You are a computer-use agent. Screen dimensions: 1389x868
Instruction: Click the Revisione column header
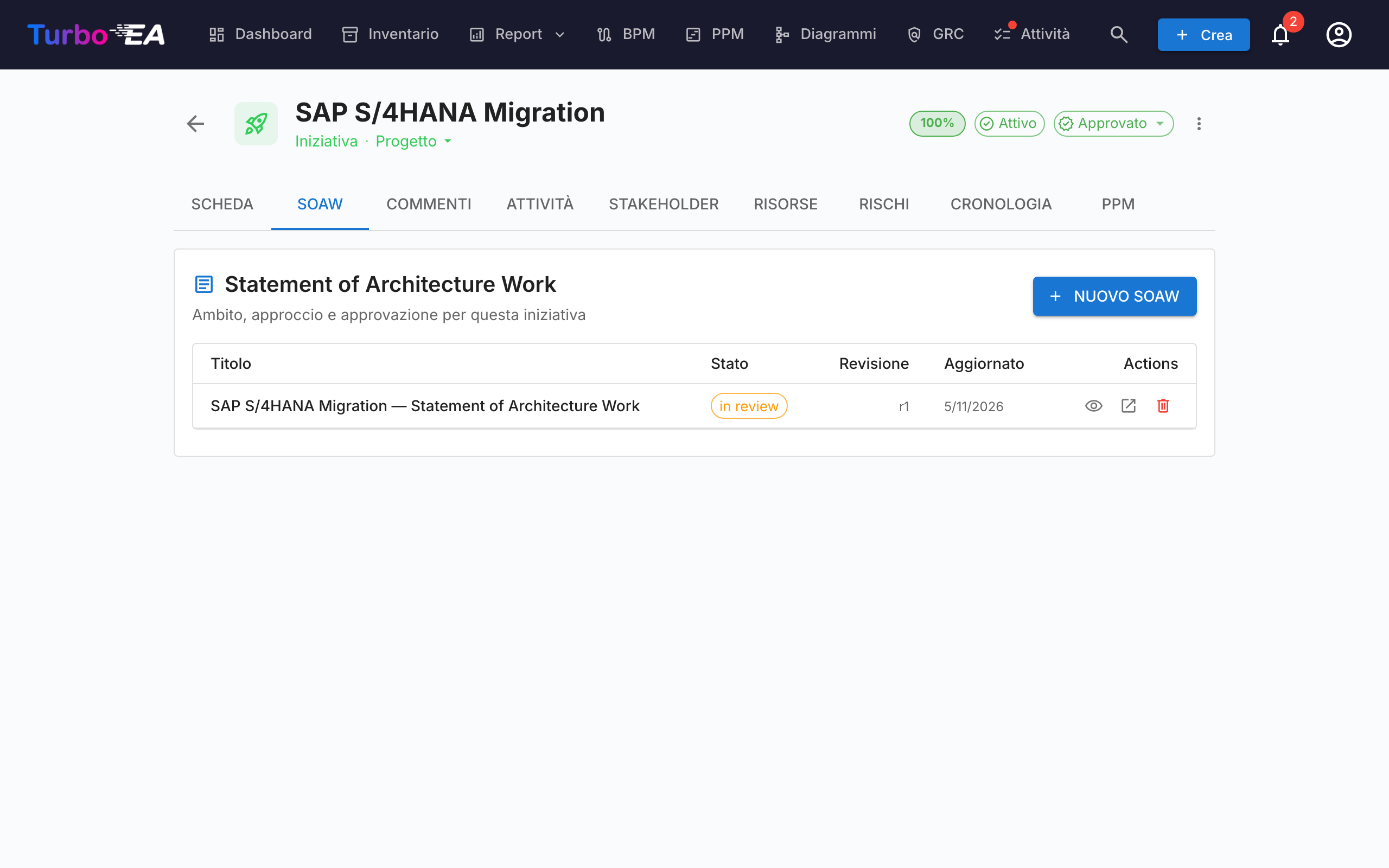(874, 363)
